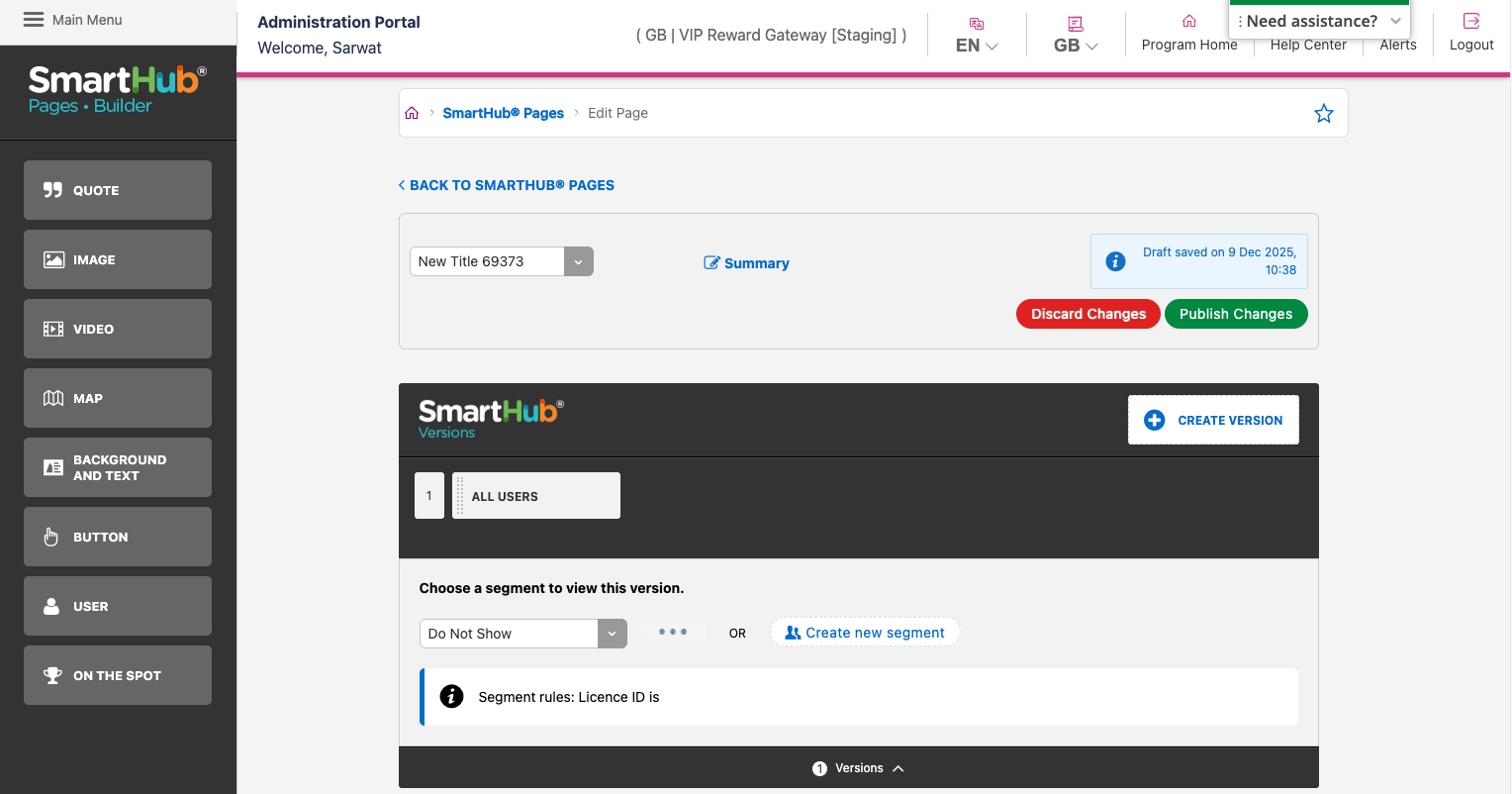Select the On The Spot tool

[x=117, y=675]
